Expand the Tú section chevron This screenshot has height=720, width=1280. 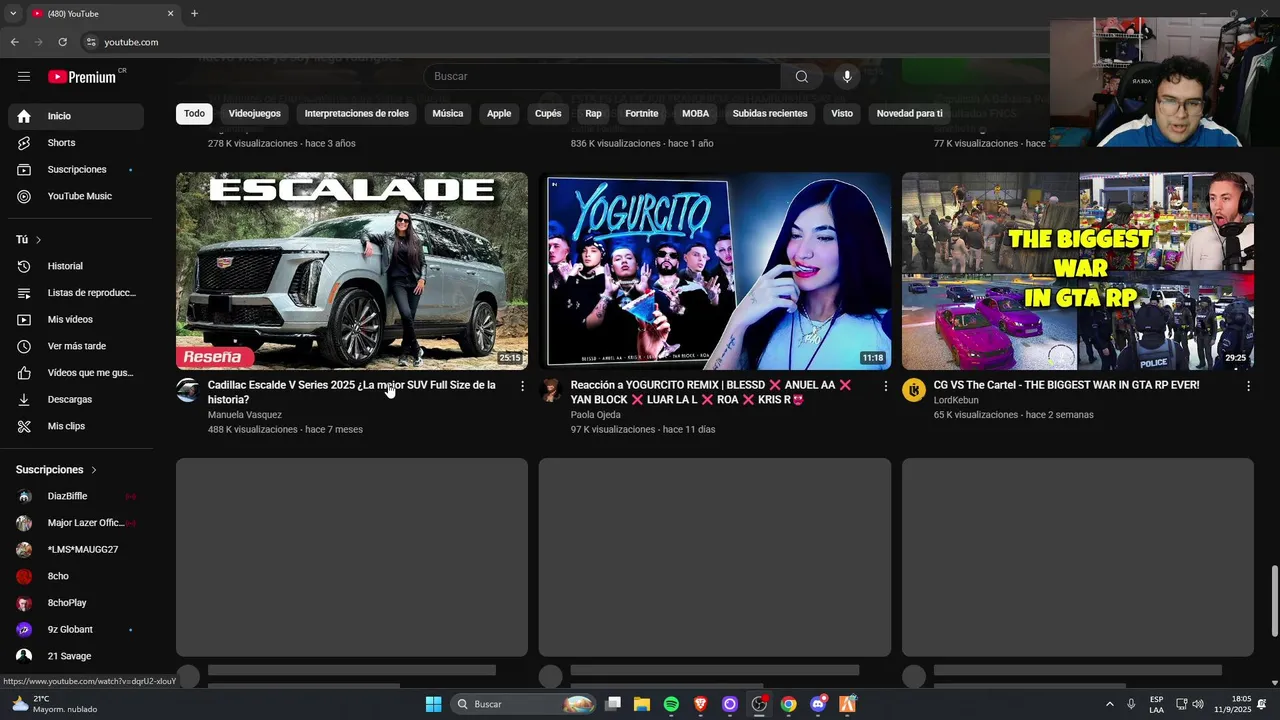(x=38, y=240)
